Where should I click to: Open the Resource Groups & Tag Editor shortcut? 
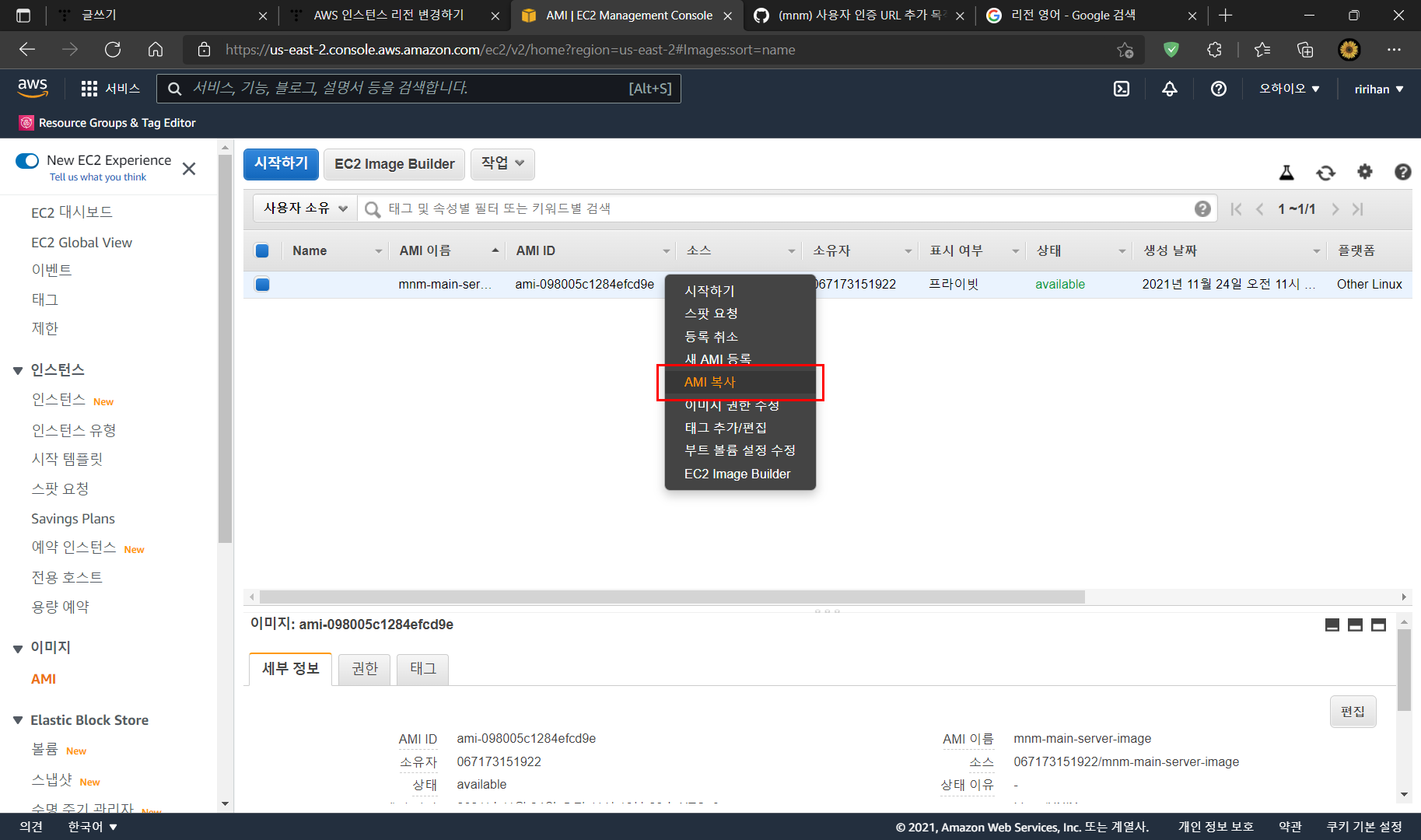[107, 123]
